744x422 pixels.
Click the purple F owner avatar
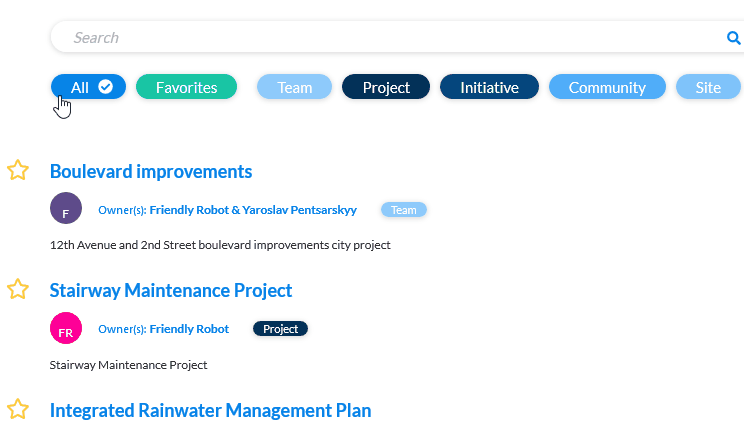(x=66, y=208)
